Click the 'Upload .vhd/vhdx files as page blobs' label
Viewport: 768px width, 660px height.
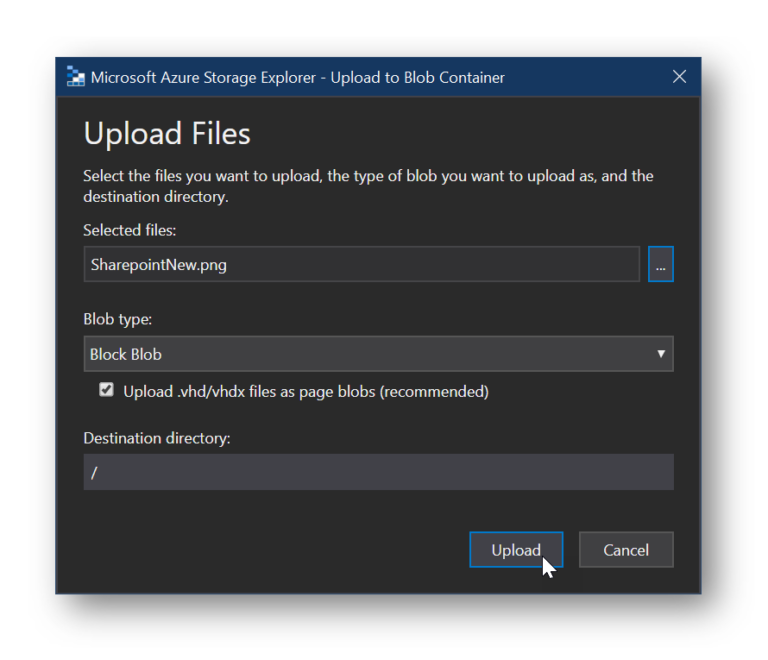click(306, 392)
